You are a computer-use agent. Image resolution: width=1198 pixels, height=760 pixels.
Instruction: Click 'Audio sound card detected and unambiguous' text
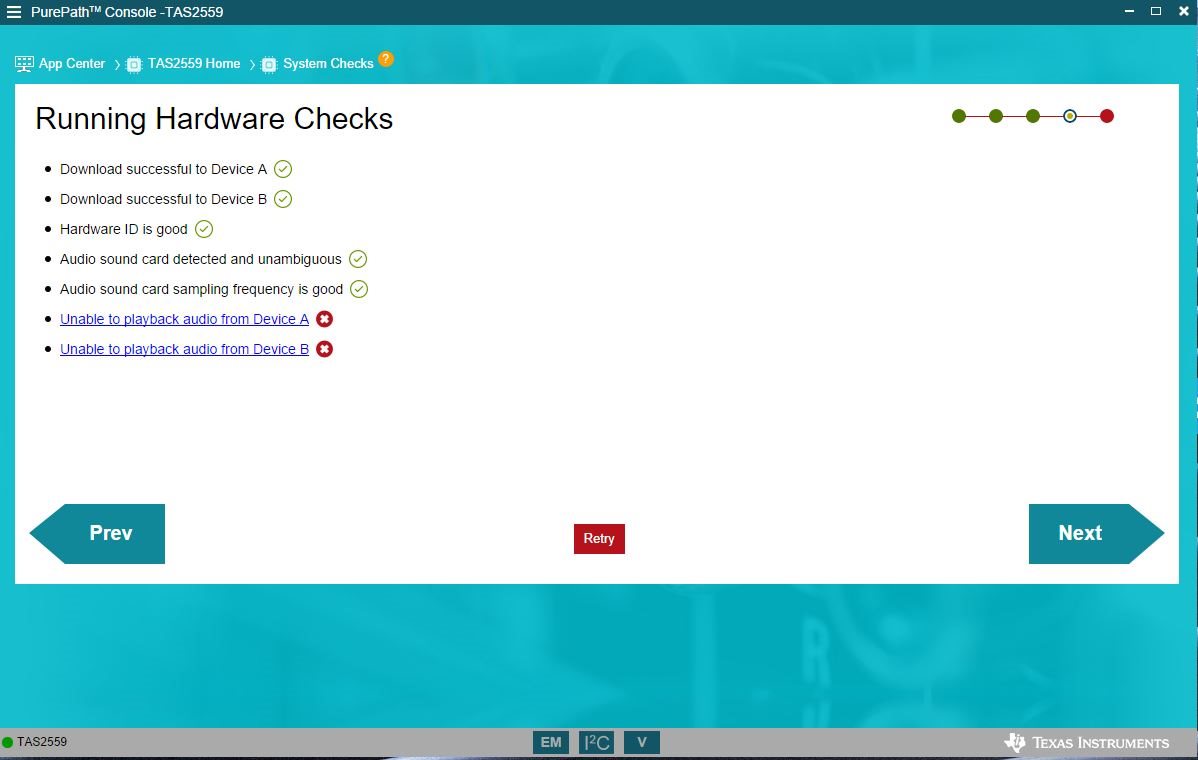point(201,260)
